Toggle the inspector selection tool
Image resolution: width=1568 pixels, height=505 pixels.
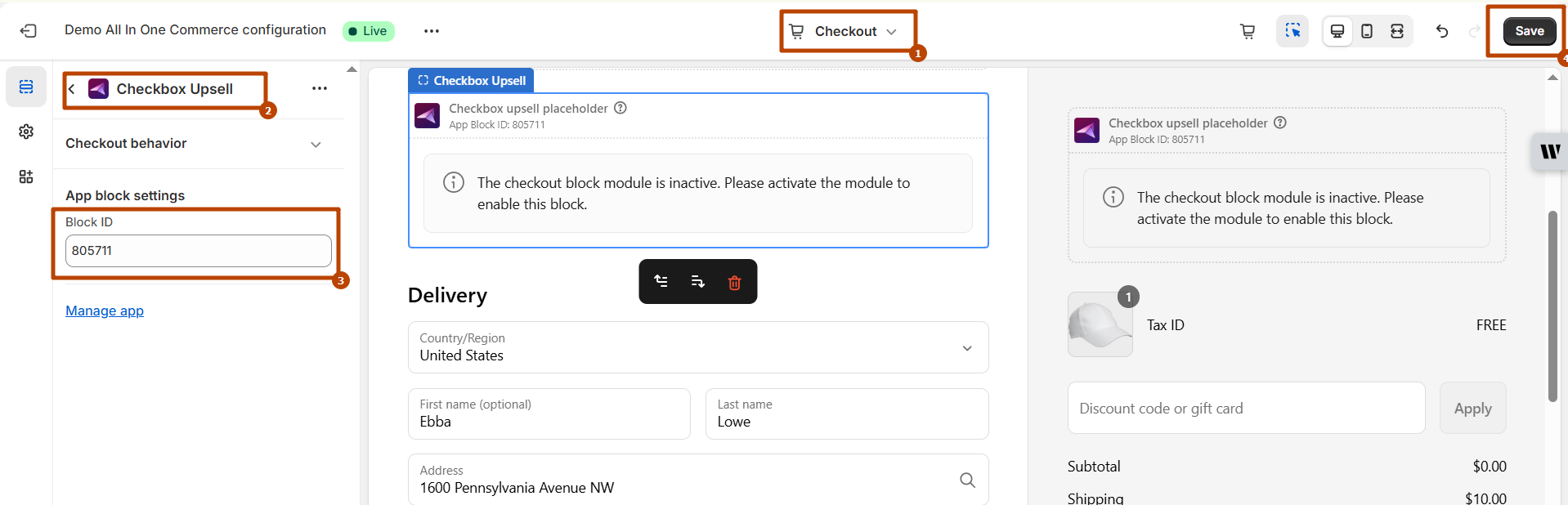1292,31
